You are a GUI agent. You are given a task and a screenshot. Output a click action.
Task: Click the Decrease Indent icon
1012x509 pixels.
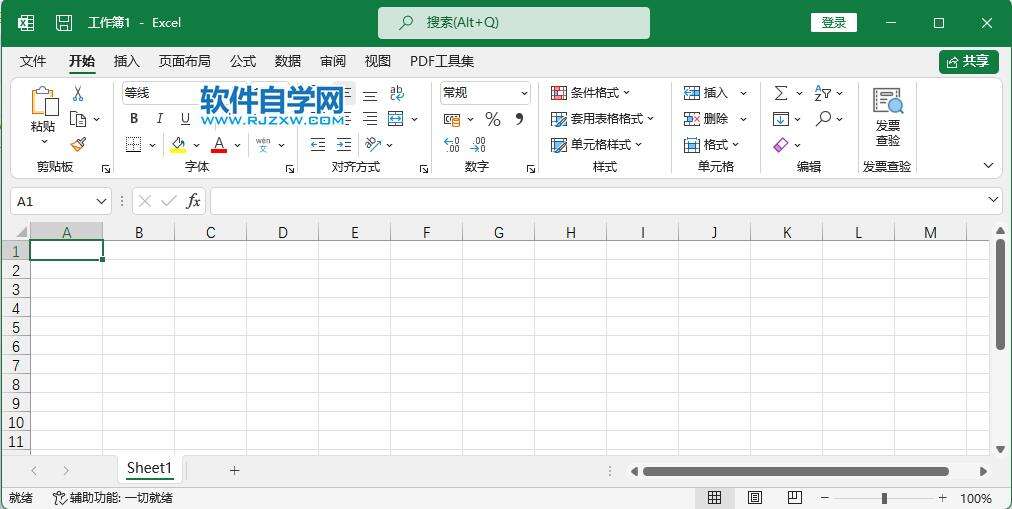318,145
